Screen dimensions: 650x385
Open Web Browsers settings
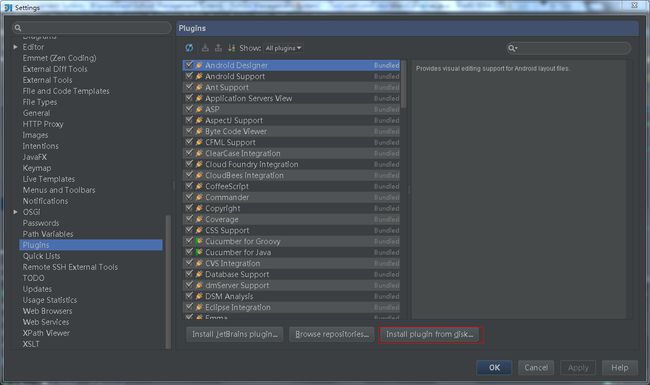pyautogui.click(x=47, y=311)
